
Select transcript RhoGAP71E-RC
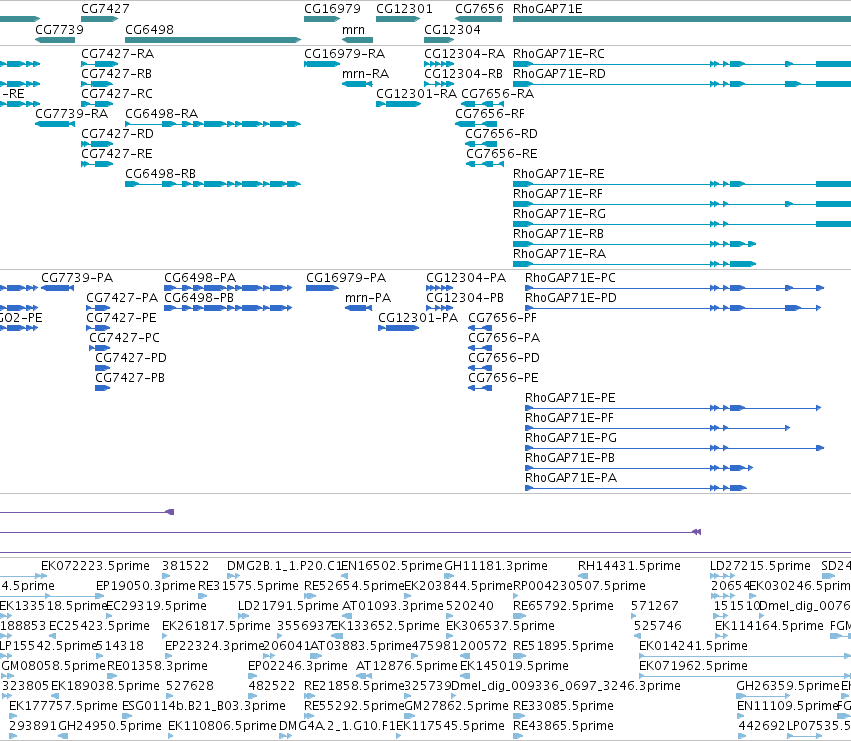(682, 64)
